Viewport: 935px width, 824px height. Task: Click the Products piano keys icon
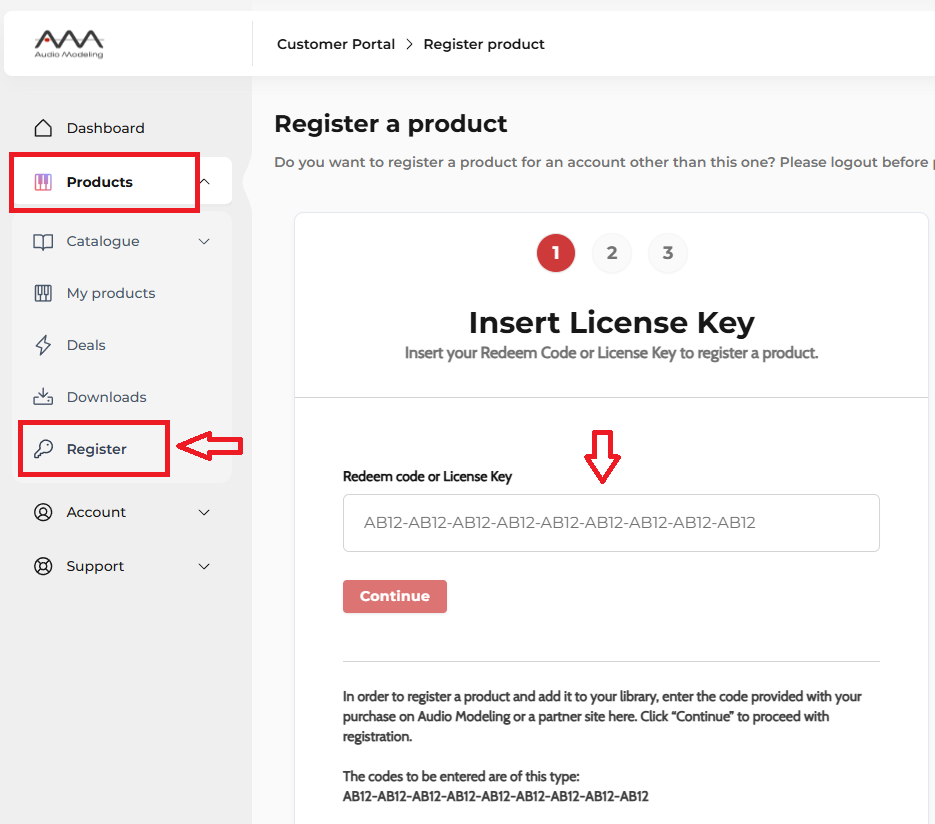(x=43, y=182)
